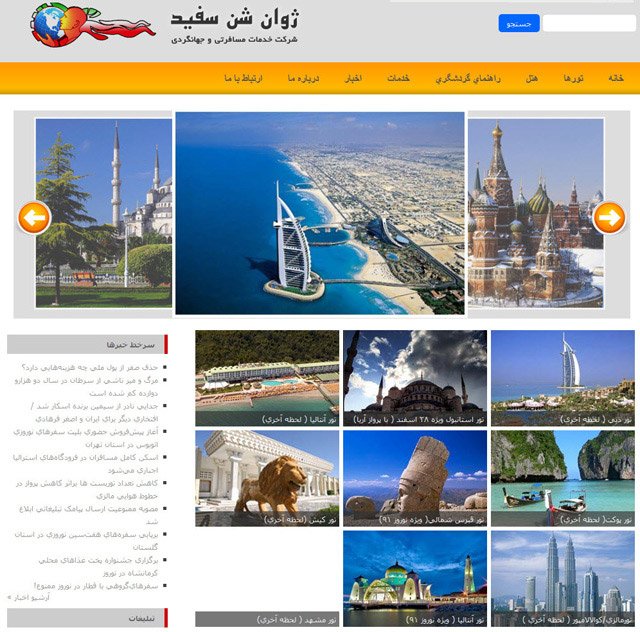The height and width of the screenshot is (632, 640).
Task: Open the اخبار menu item
Action: pyautogui.click(x=353, y=78)
